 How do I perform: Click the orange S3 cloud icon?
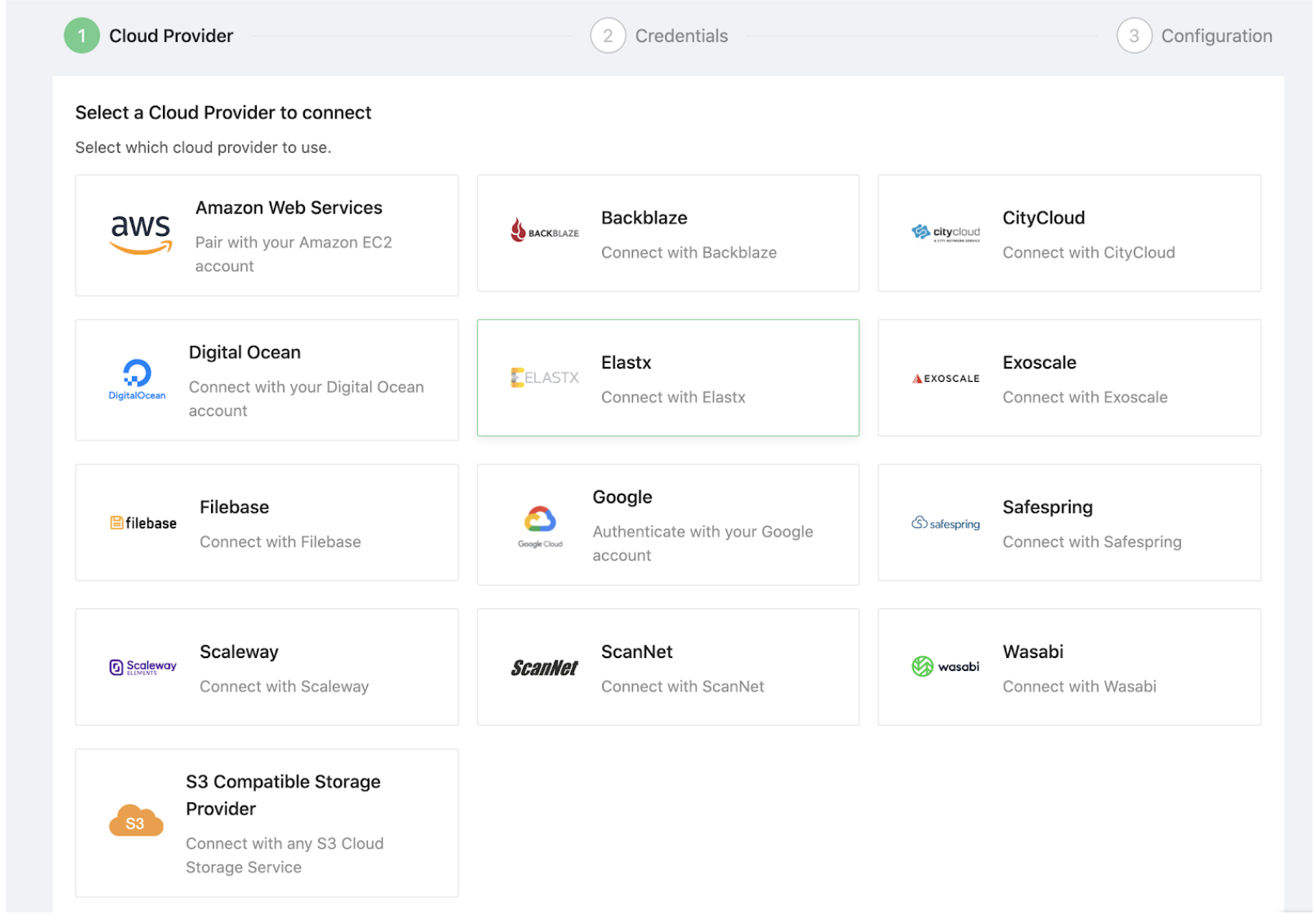pos(136,821)
